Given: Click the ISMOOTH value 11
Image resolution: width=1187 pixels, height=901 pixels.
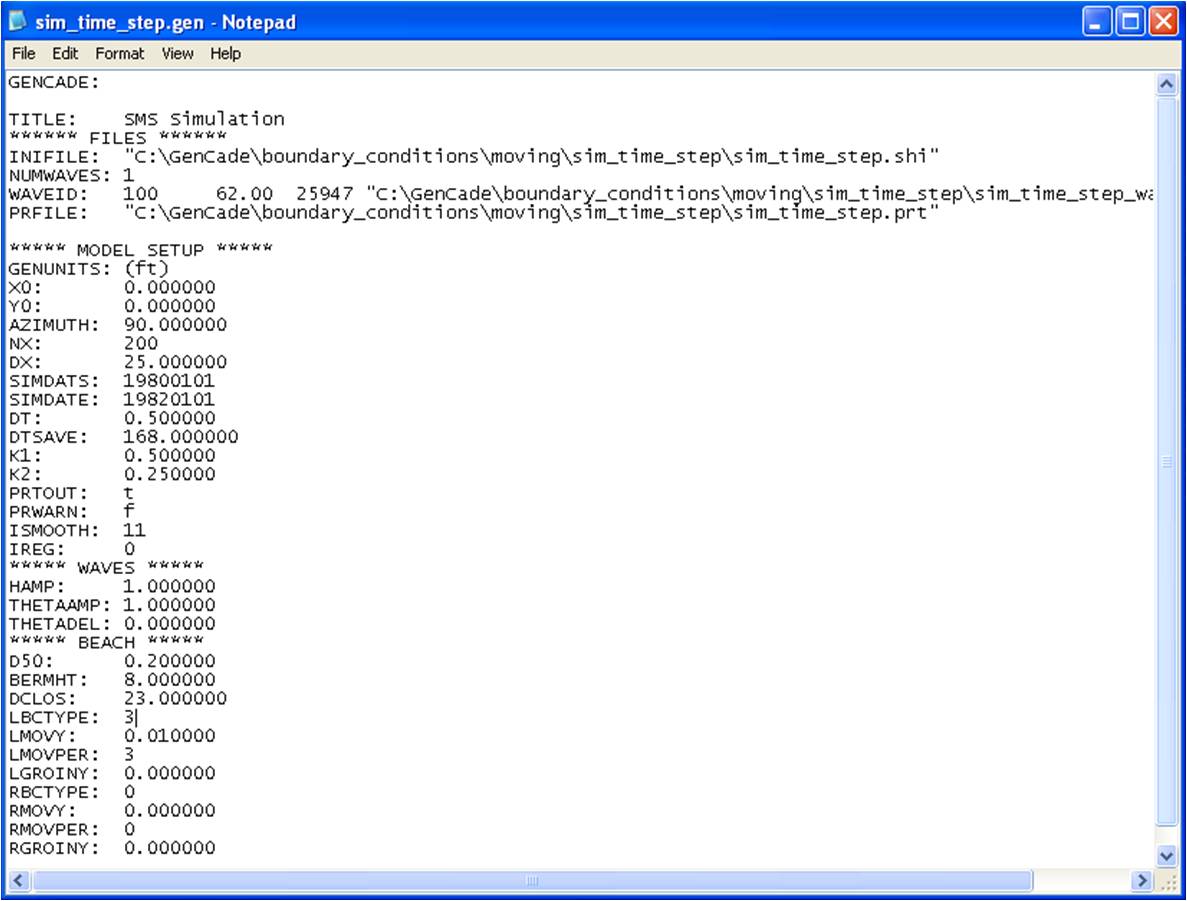Looking at the screenshot, I should (134, 530).
